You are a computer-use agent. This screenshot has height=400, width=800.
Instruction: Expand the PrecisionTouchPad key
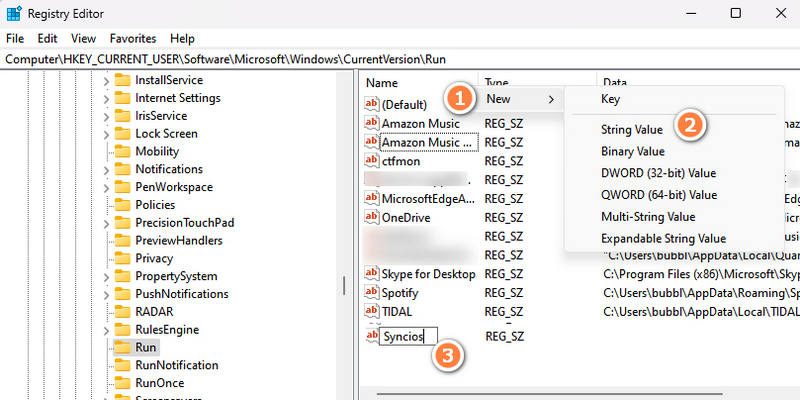click(x=106, y=224)
